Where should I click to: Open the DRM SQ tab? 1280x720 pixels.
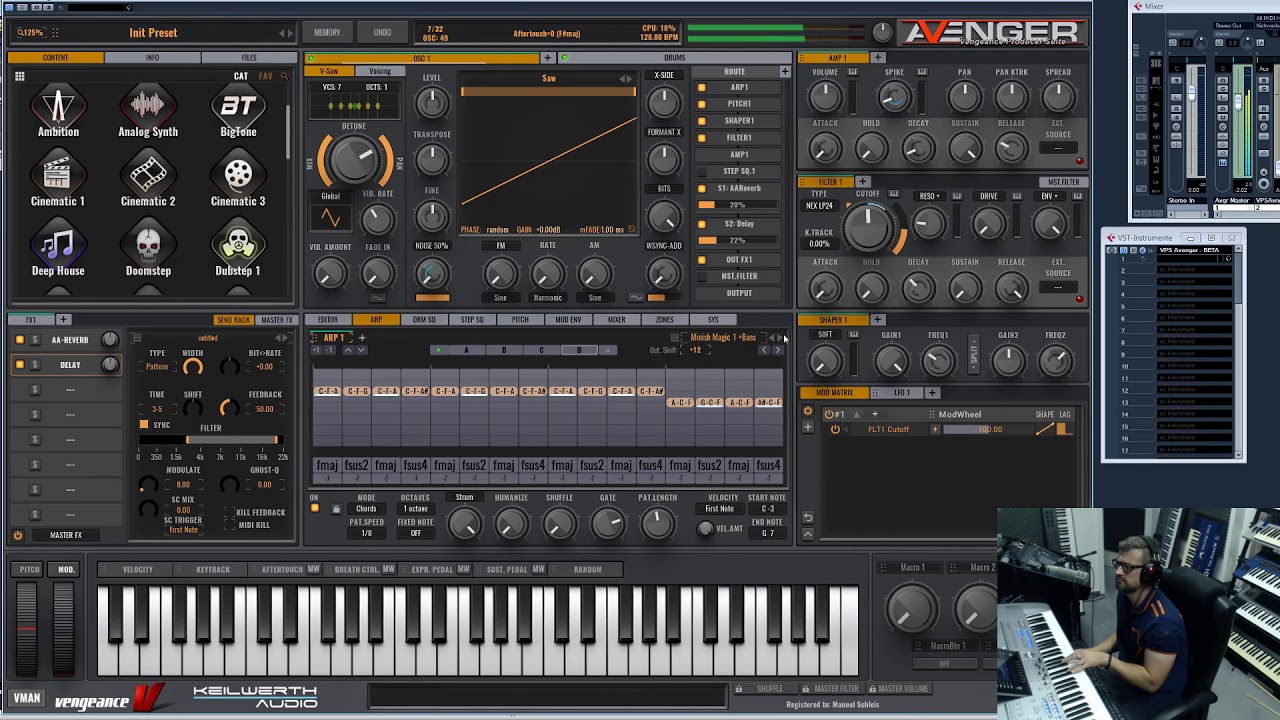click(424, 320)
